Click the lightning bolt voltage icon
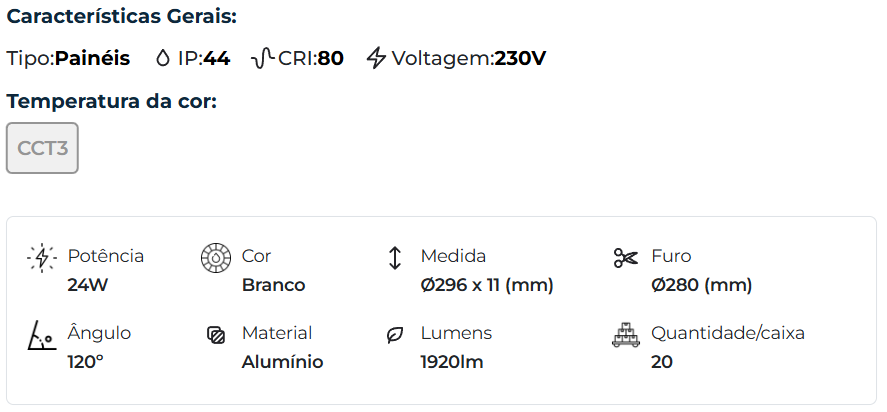887x412 pixels. pos(376,58)
